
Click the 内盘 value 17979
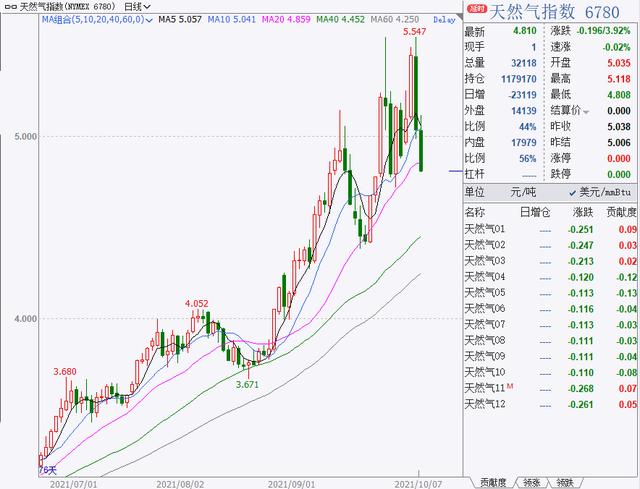coord(524,142)
